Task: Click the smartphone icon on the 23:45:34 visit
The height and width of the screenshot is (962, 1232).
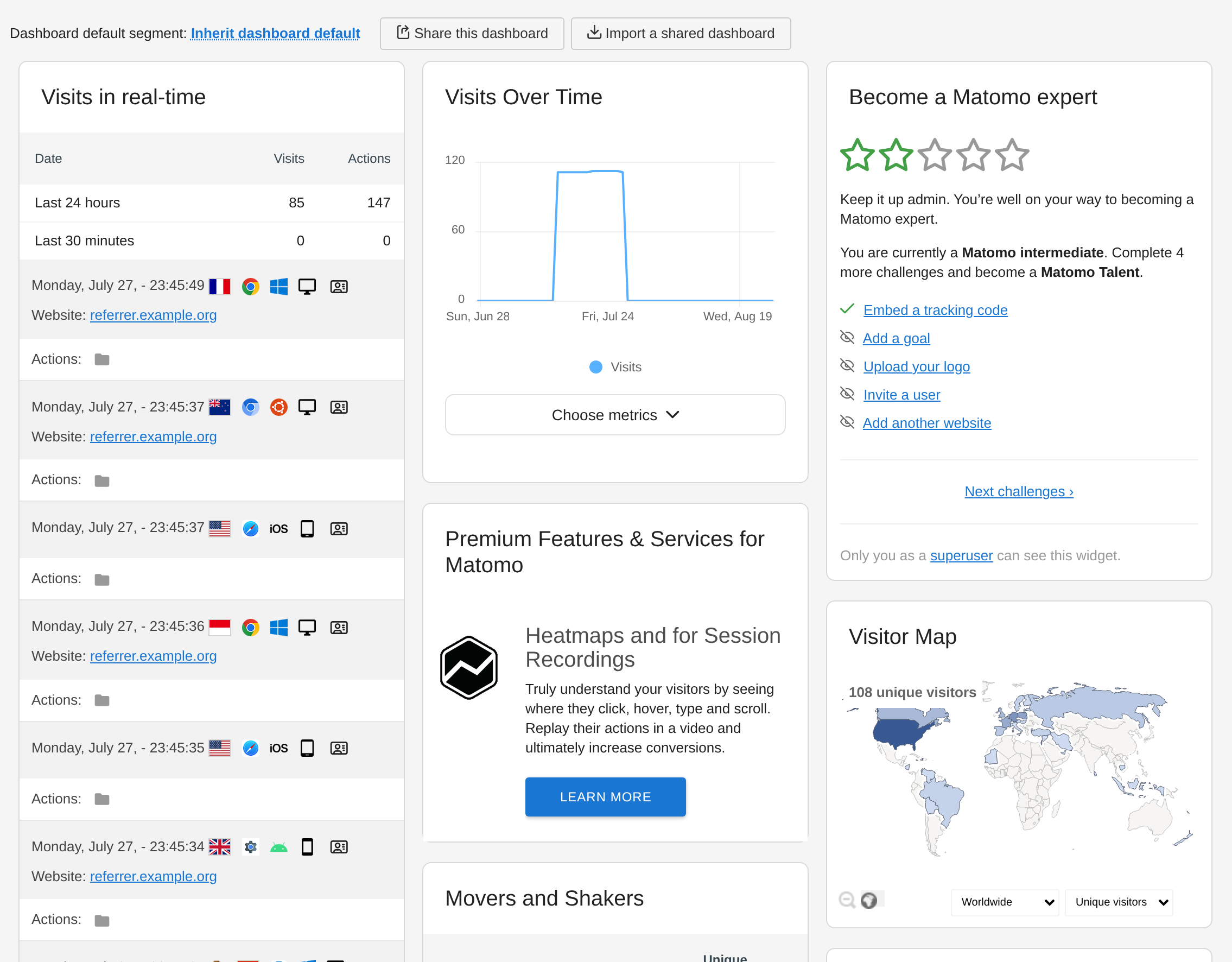Action: [307, 847]
